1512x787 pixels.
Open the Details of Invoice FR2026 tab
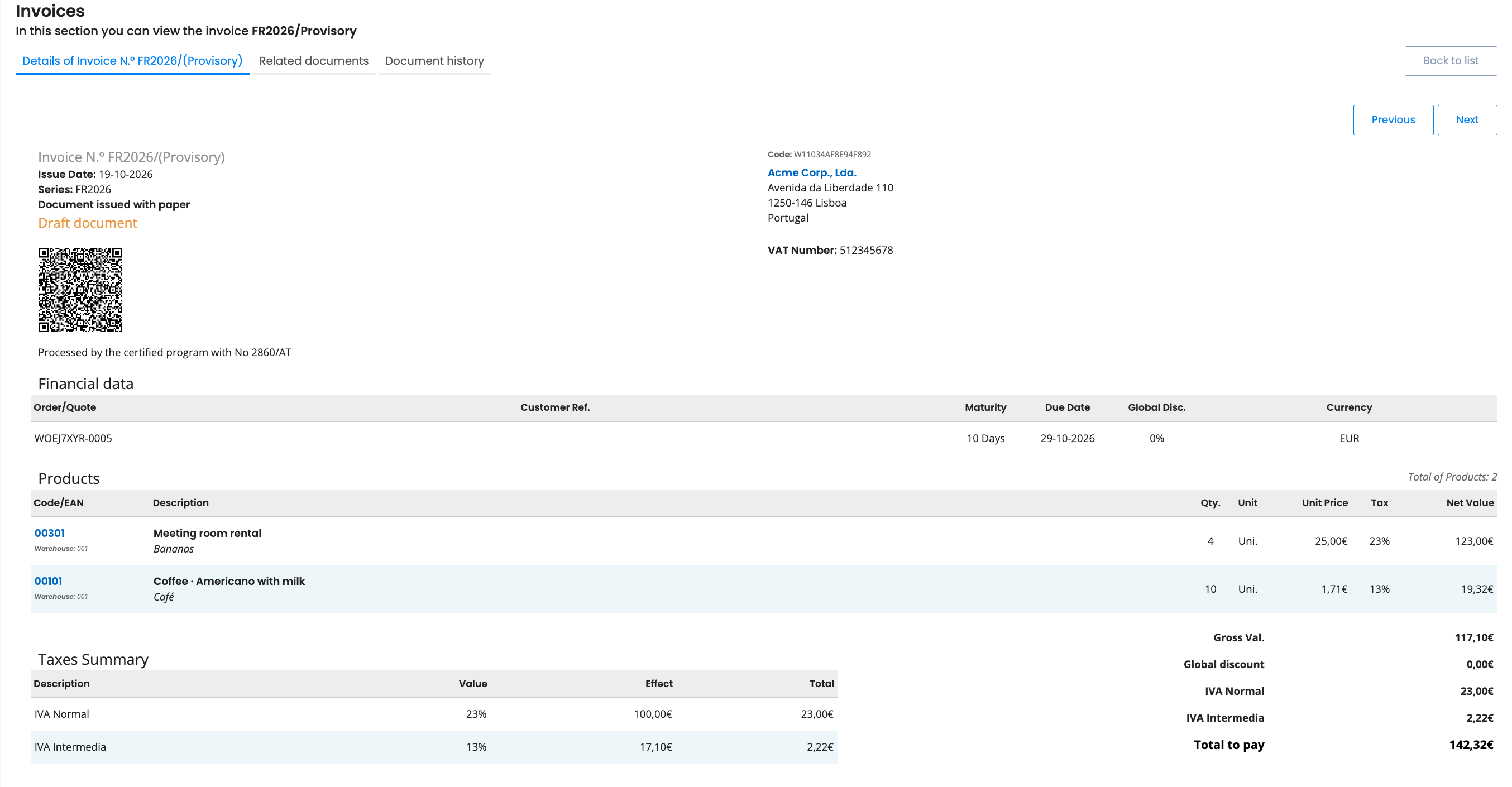[x=132, y=60]
